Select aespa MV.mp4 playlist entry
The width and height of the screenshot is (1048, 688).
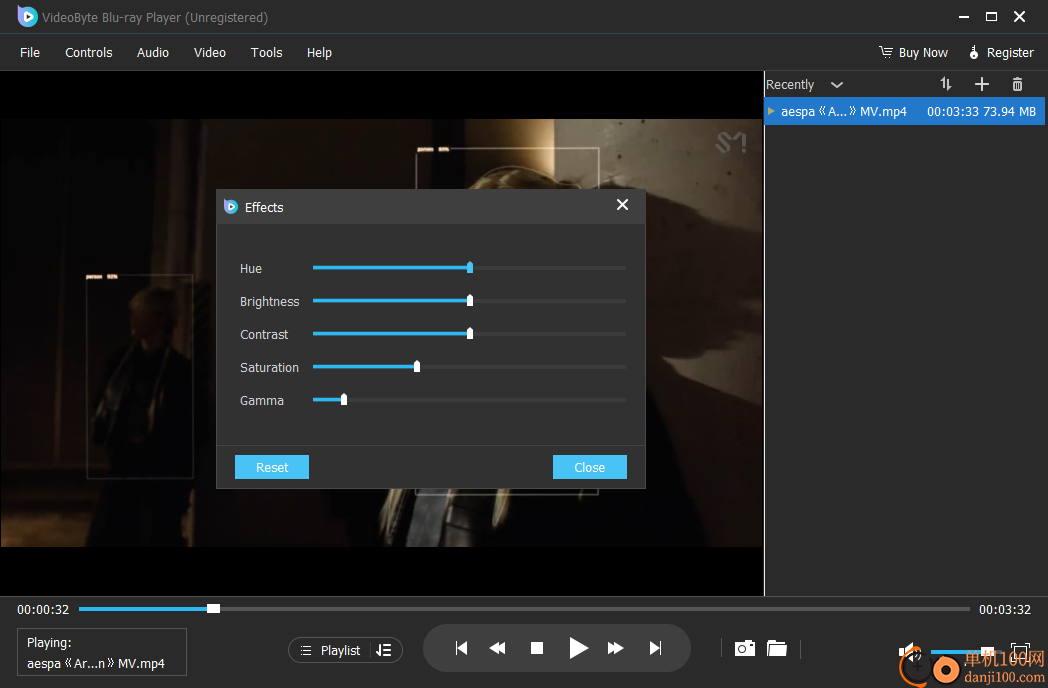(x=904, y=111)
